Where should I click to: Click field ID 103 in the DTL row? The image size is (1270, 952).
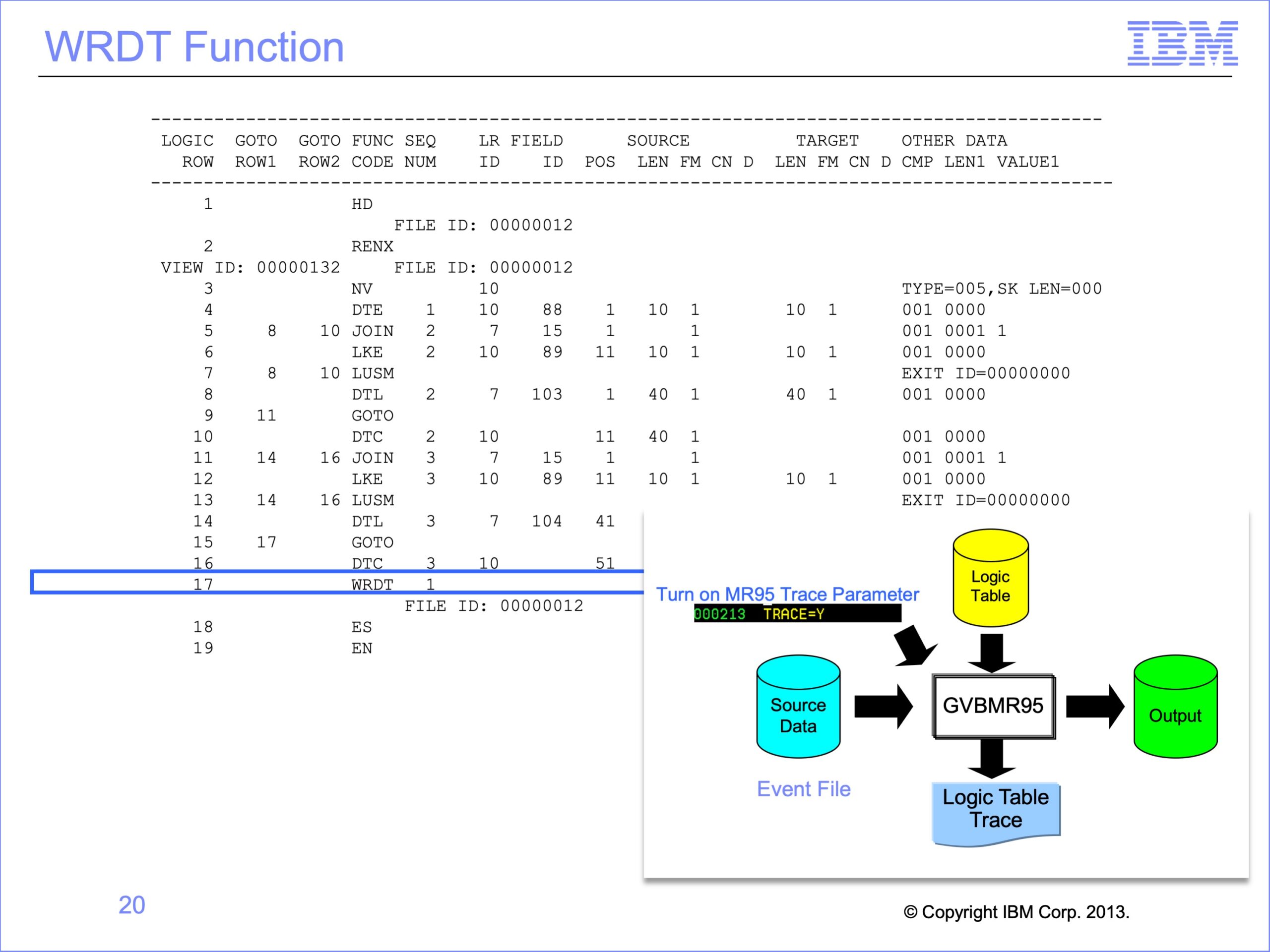point(547,395)
